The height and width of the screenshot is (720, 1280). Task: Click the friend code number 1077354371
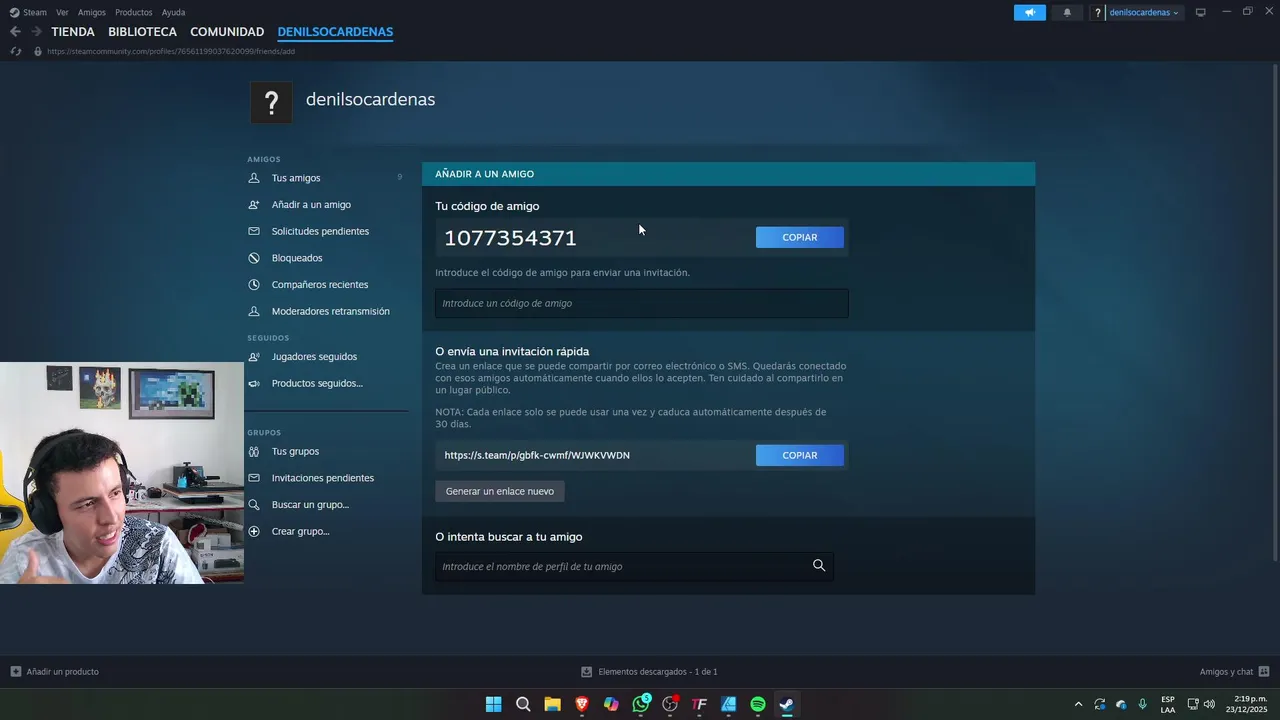tap(510, 238)
